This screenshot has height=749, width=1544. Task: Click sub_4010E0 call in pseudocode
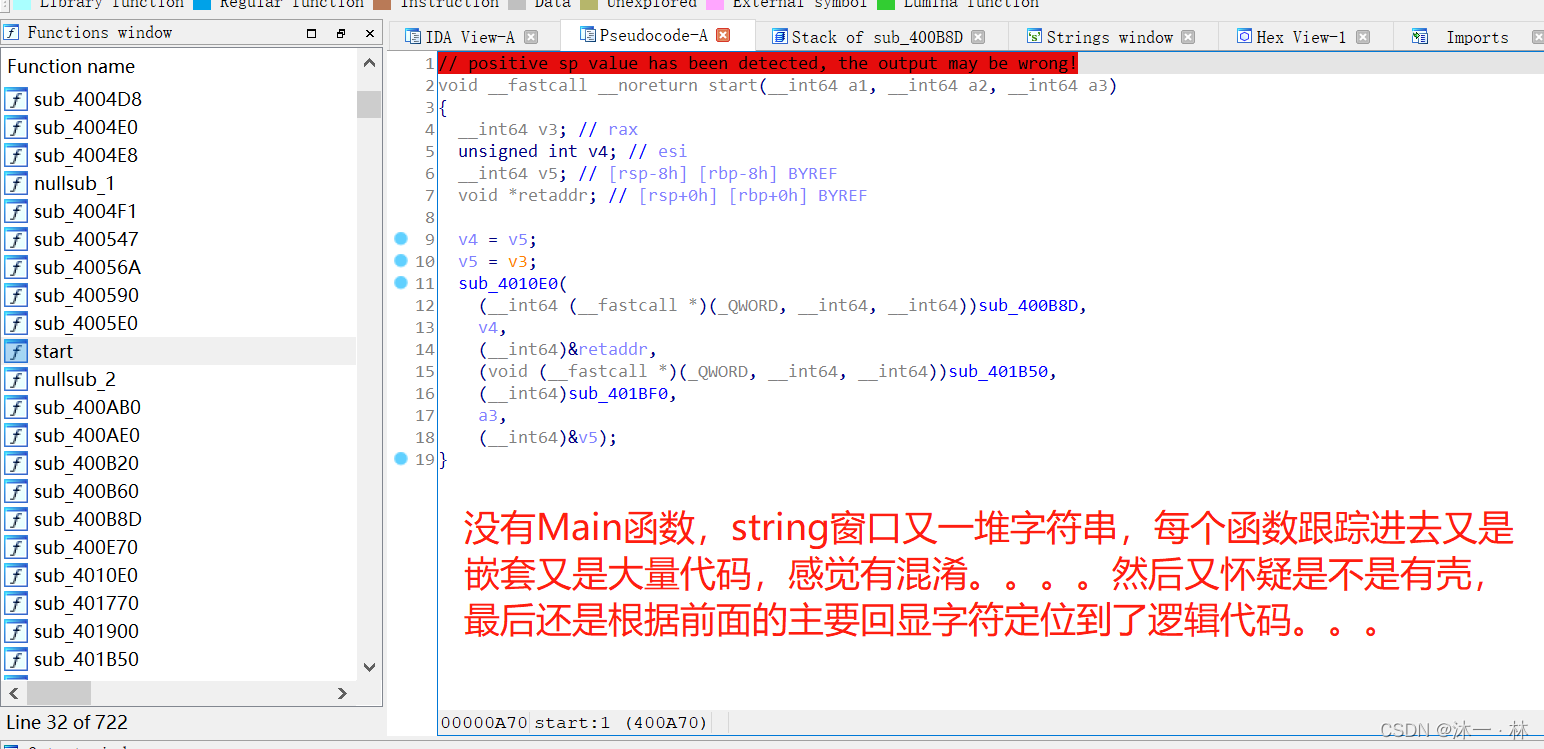point(508,283)
